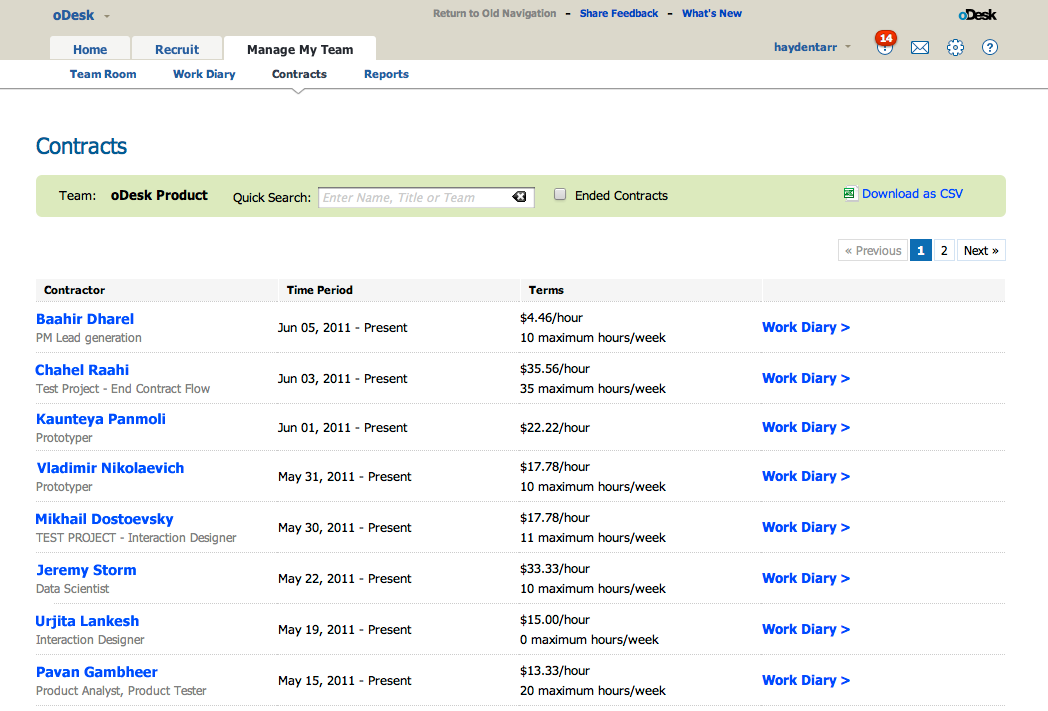Go to page 2 of contracts
The image size is (1048, 711).
(x=944, y=251)
